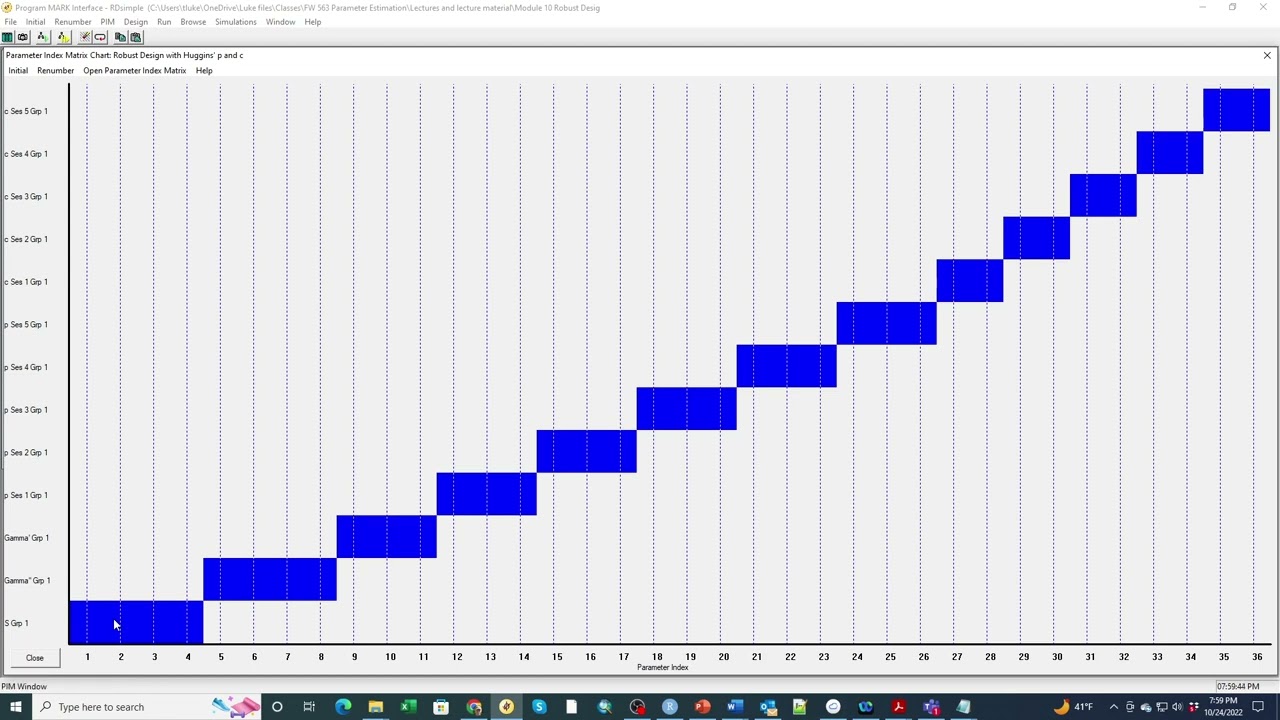
Task: Open the Simulations menu
Action: point(236,22)
